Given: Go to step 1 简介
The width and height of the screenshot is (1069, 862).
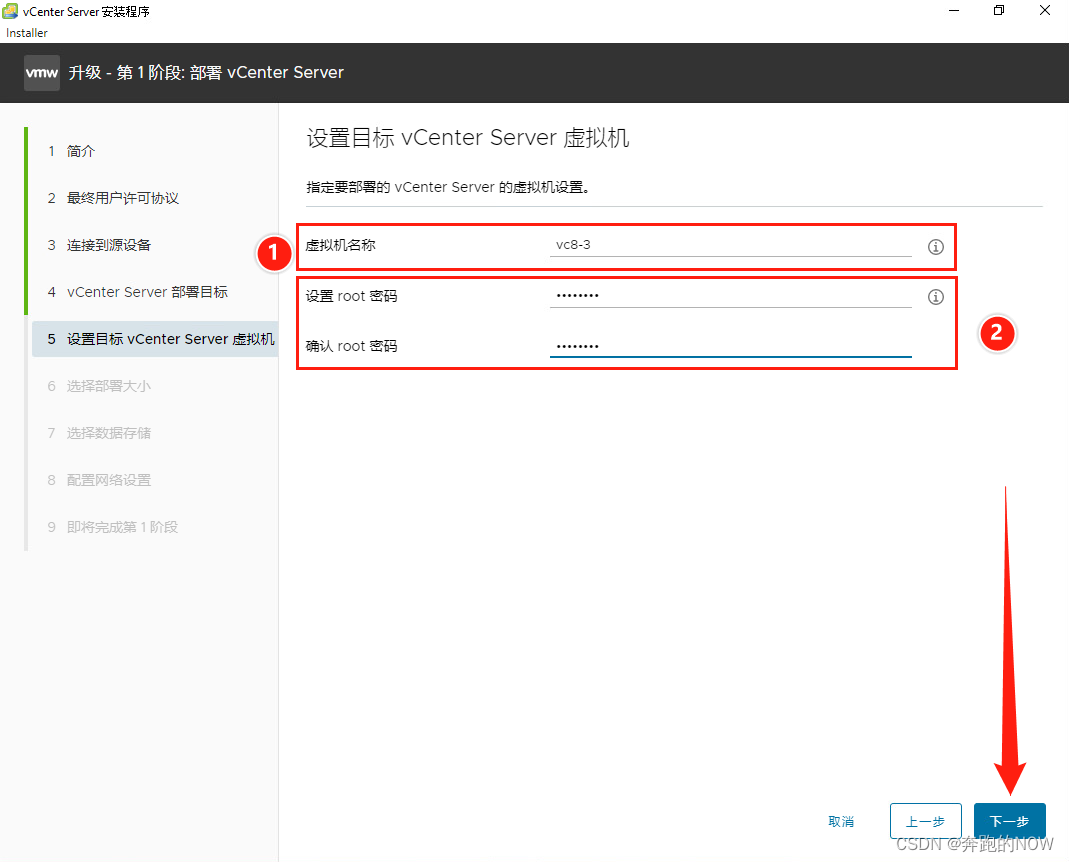Looking at the screenshot, I should [x=71, y=151].
